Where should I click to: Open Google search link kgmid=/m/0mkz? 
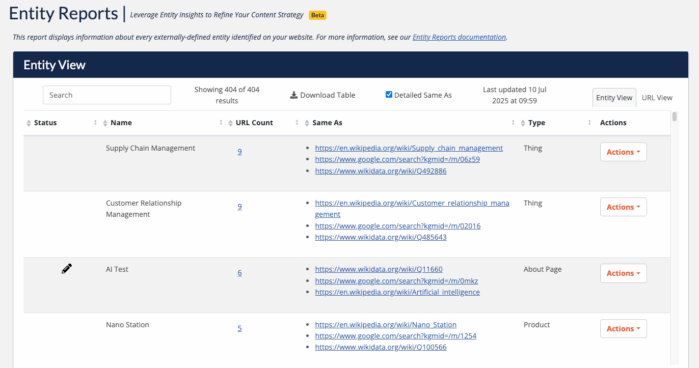396,281
